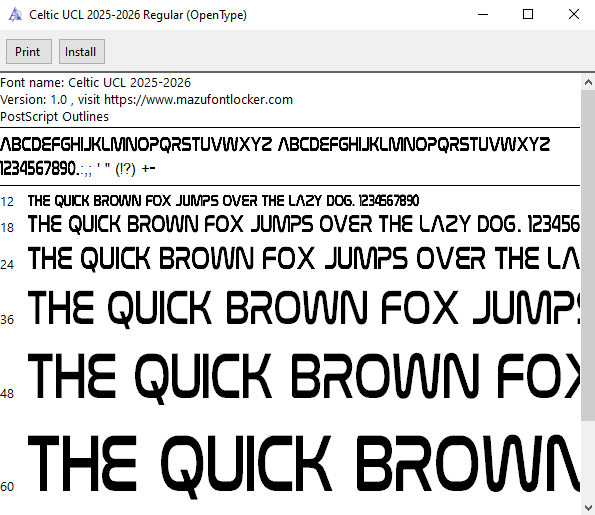Close the Celtic UCL font window
The height and width of the screenshot is (515, 595).
click(x=574, y=14)
